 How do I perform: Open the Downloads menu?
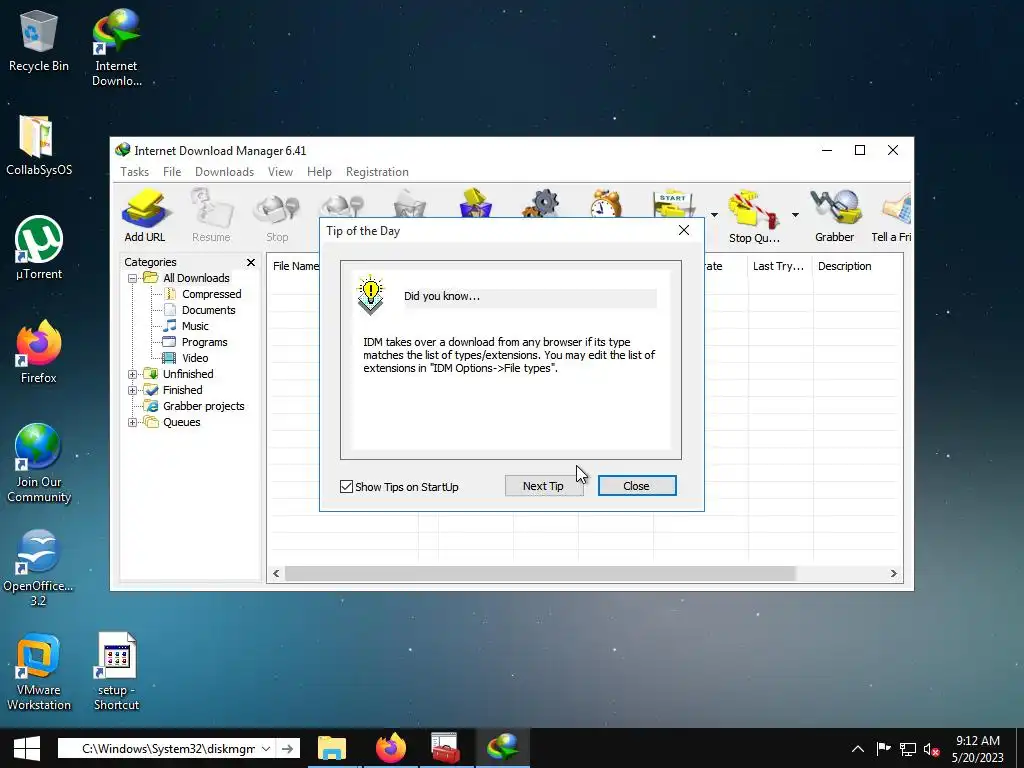tap(225, 172)
